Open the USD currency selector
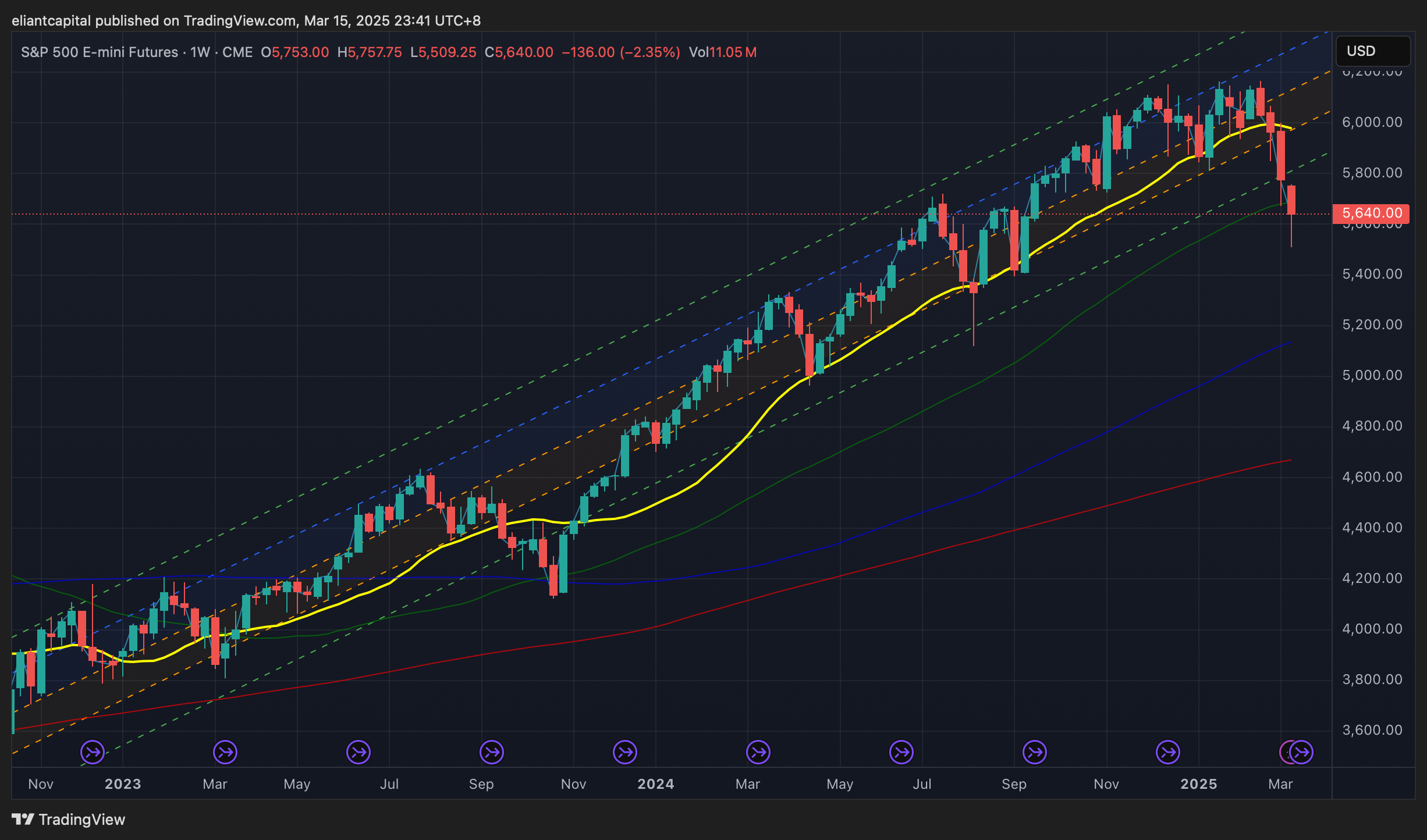The image size is (1427, 840). (1372, 51)
